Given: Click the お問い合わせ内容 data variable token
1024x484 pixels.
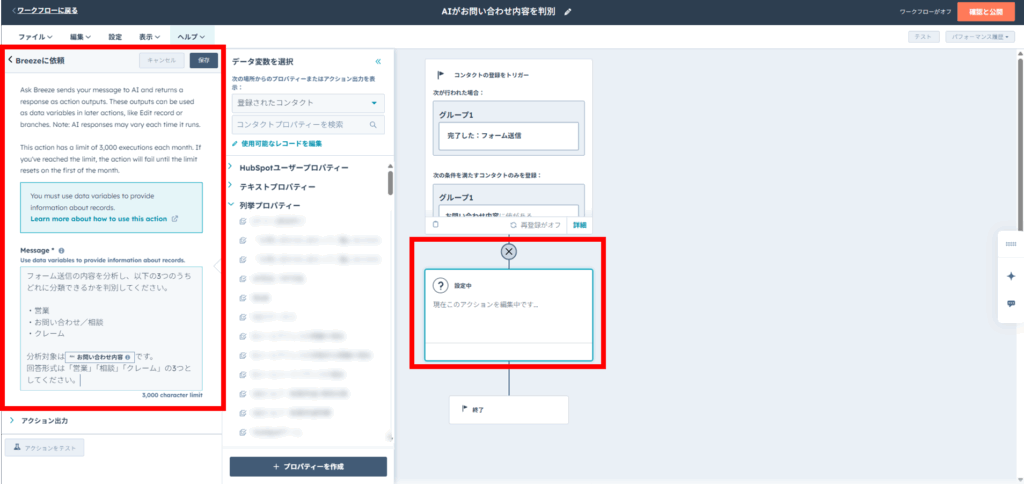Looking at the screenshot, I should coord(99,357).
